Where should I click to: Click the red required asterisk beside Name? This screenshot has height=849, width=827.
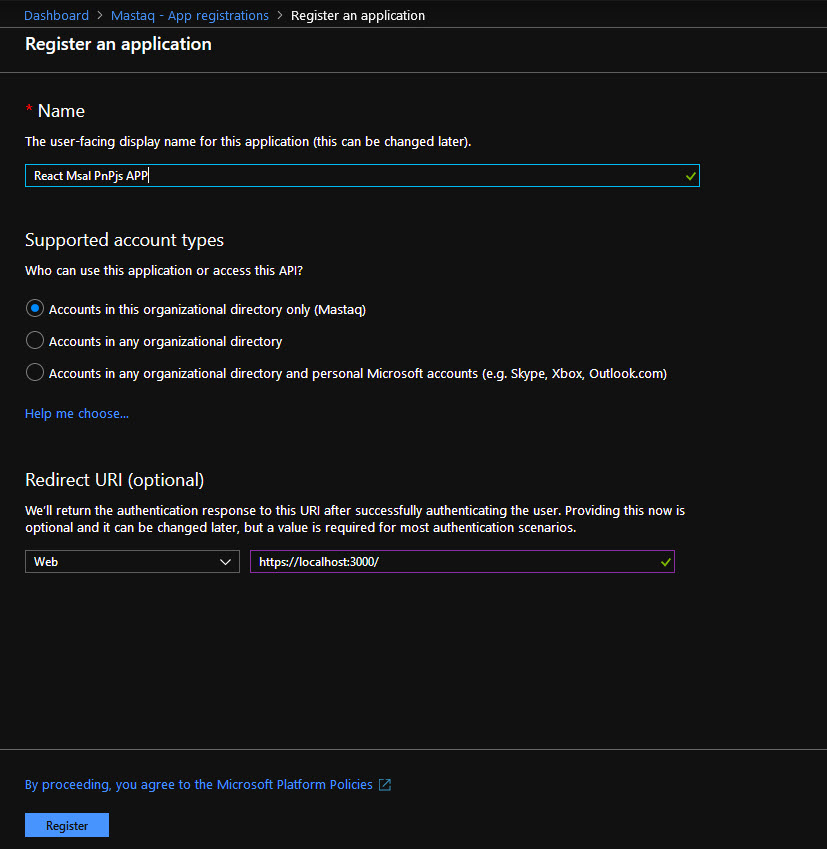[x=29, y=110]
